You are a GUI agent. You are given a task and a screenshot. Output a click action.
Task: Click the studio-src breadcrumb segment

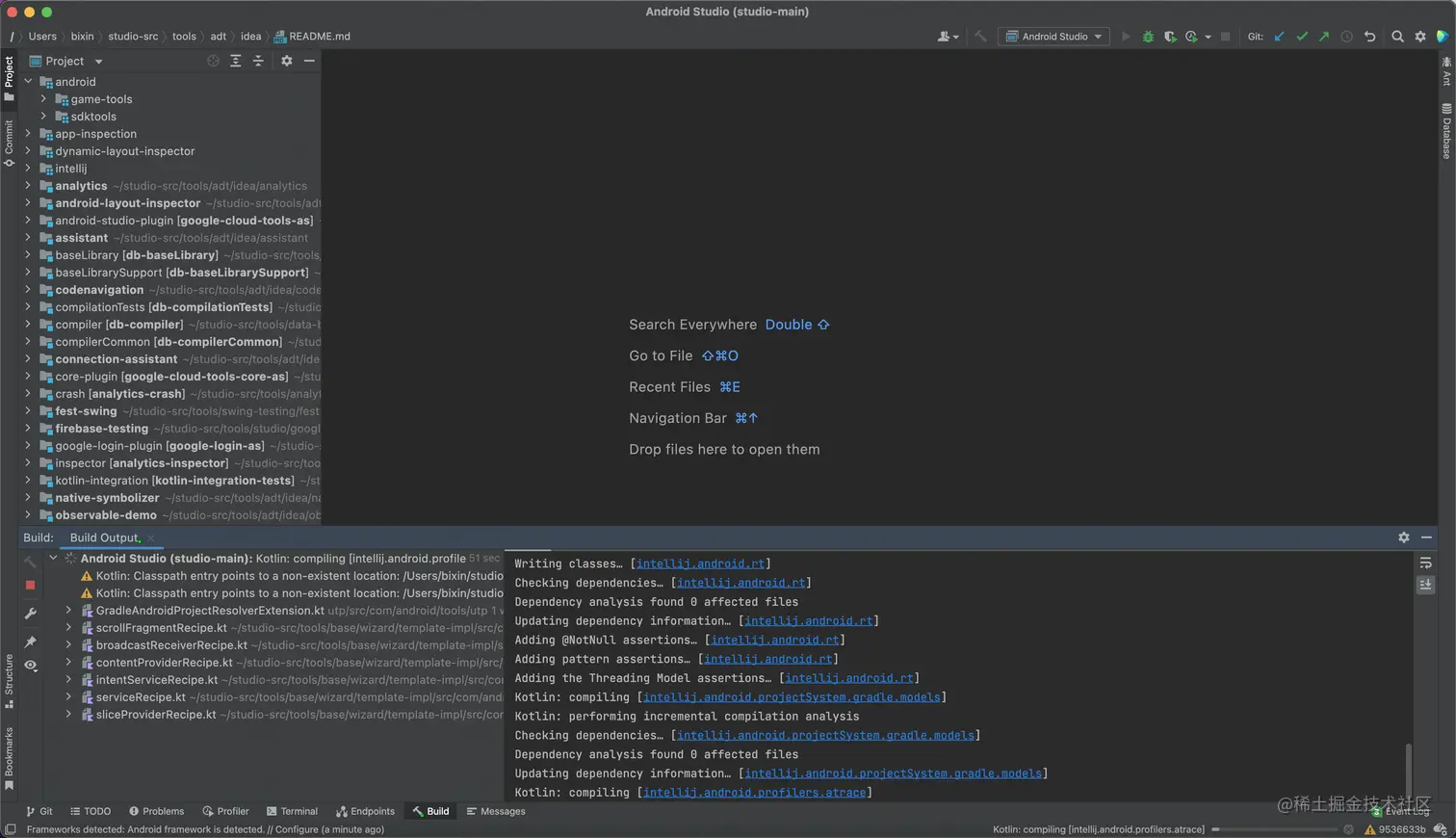[x=133, y=37]
